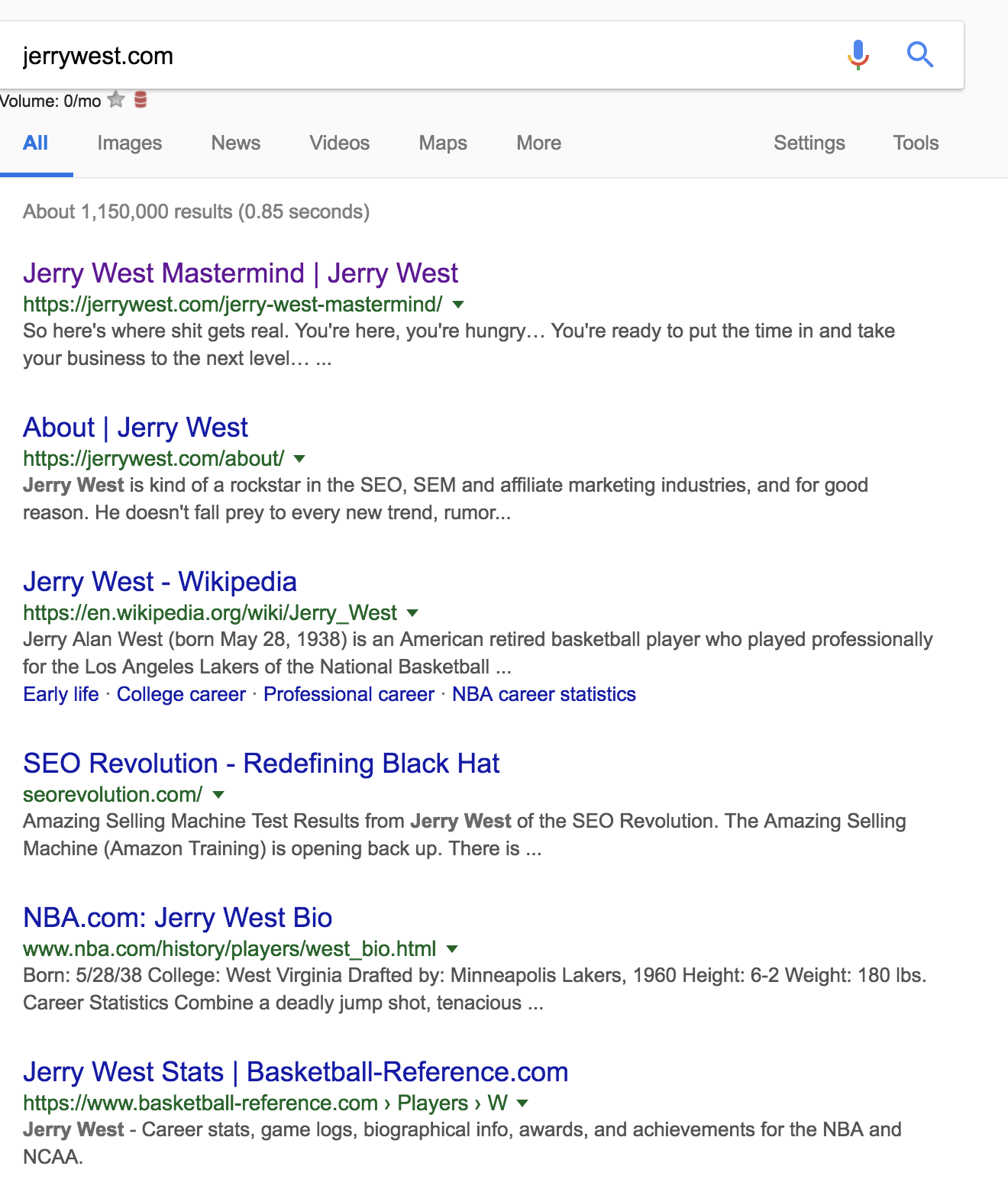The height and width of the screenshot is (1179, 1008).
Task: Open the Jerry West - Wikipedia result
Action: pos(160,582)
